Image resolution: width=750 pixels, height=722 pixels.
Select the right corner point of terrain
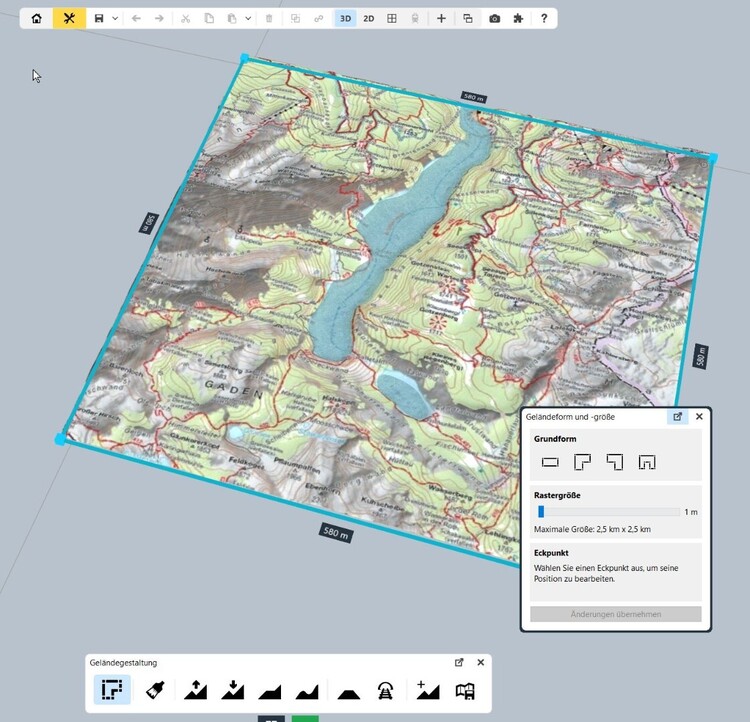click(x=712, y=158)
